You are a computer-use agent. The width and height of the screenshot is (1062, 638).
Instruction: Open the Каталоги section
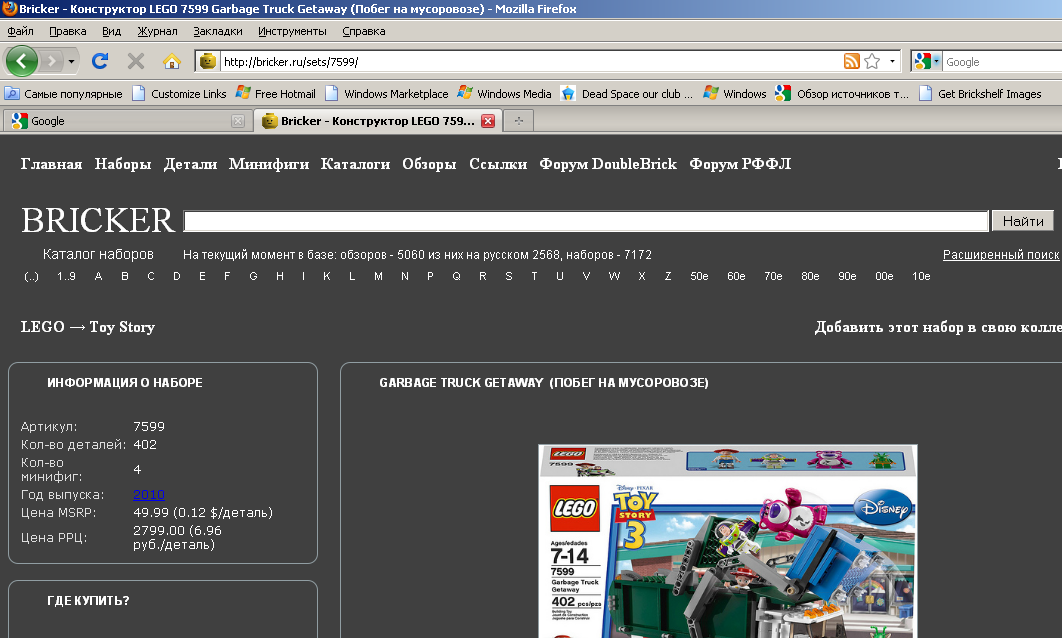pyautogui.click(x=356, y=164)
